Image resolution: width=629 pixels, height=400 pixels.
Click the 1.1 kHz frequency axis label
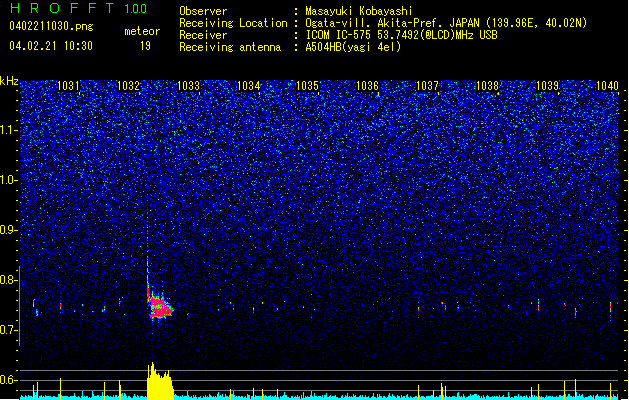(x=9, y=130)
